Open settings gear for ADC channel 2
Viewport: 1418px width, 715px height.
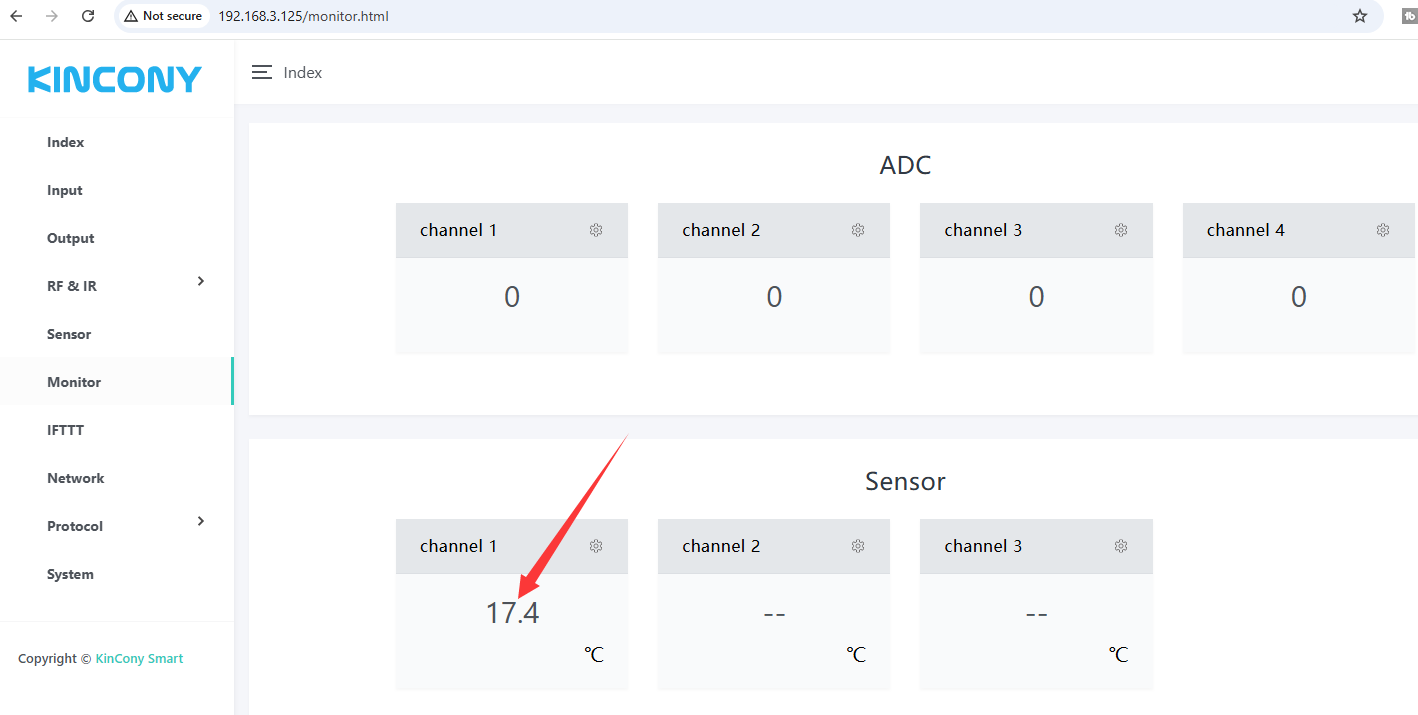[858, 230]
